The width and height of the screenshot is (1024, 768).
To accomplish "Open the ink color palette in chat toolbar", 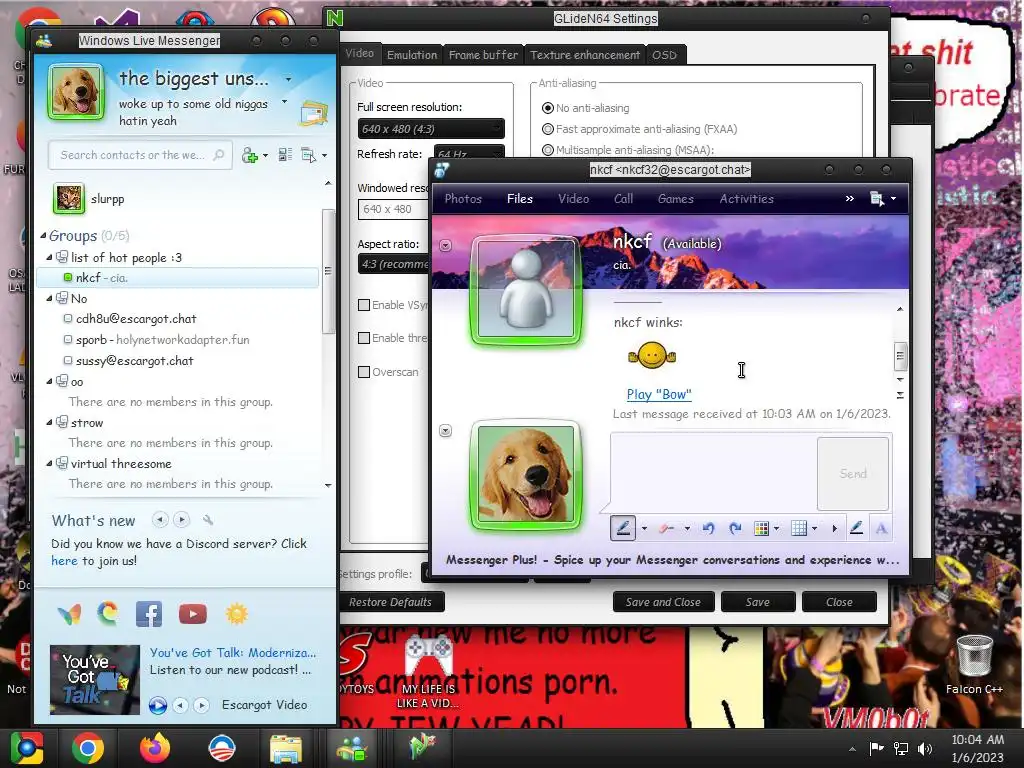I will point(762,528).
